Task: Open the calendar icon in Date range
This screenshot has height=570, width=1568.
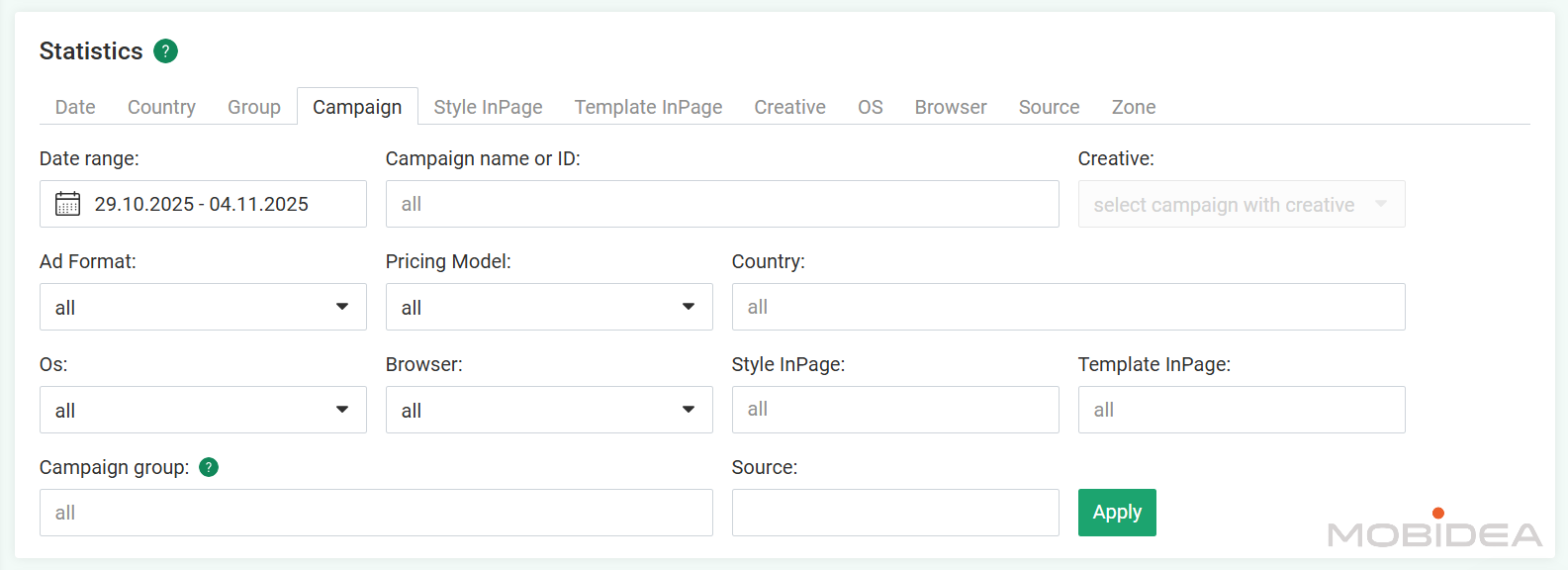Action: coord(67,204)
